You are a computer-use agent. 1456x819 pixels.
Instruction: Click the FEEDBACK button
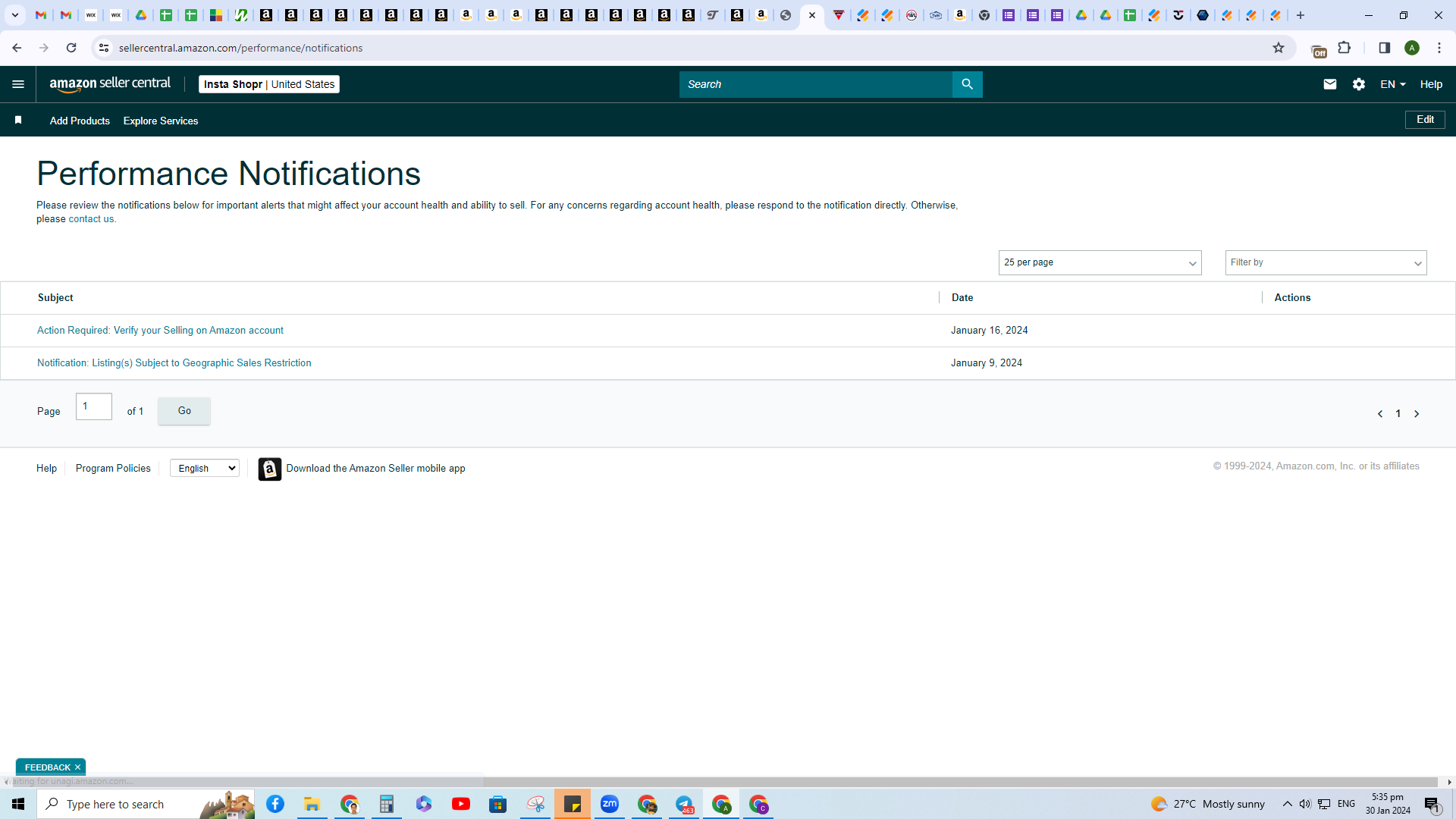pos(47,767)
